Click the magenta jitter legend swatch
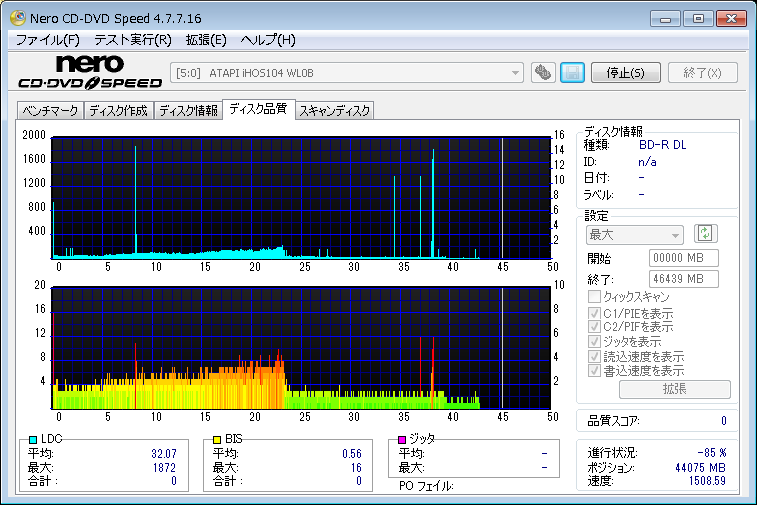Viewport: 757px width, 505px height. [402, 439]
